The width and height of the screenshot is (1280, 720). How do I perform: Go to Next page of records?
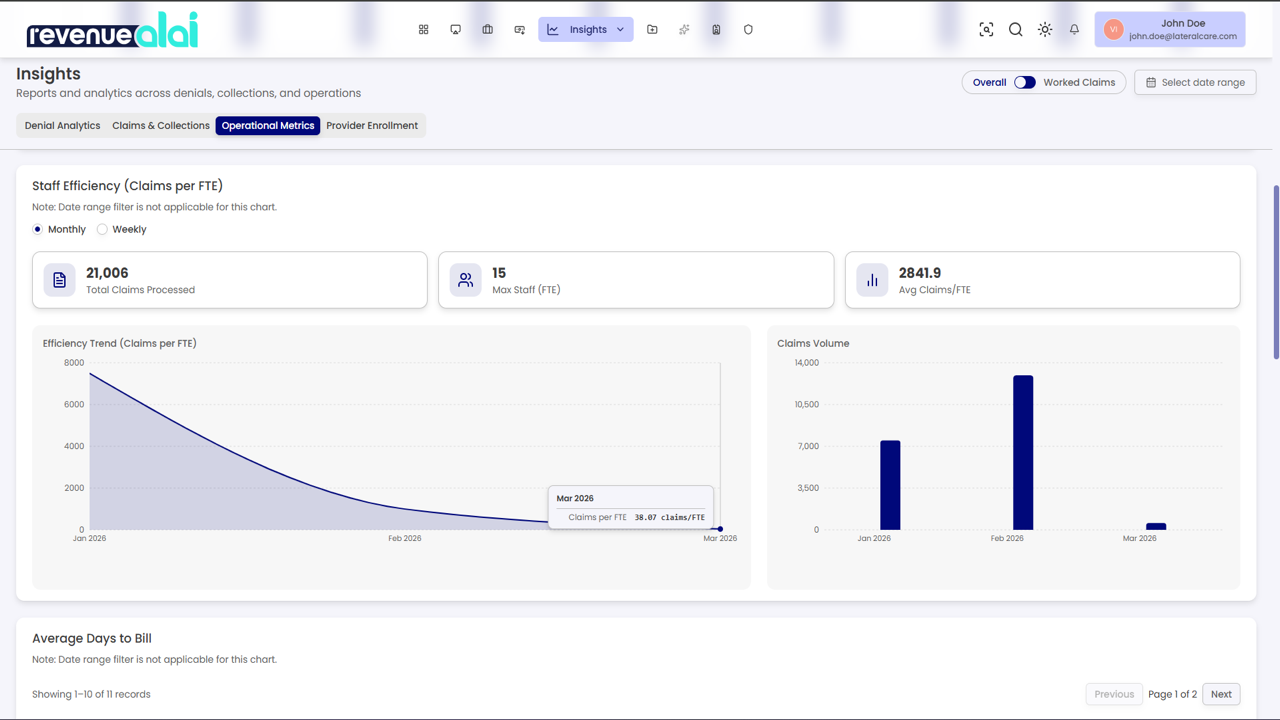click(1221, 694)
